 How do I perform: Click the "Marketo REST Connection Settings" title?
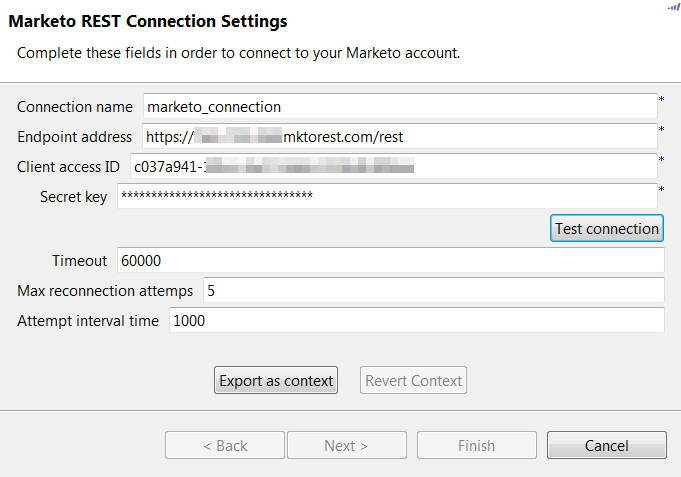point(148,20)
